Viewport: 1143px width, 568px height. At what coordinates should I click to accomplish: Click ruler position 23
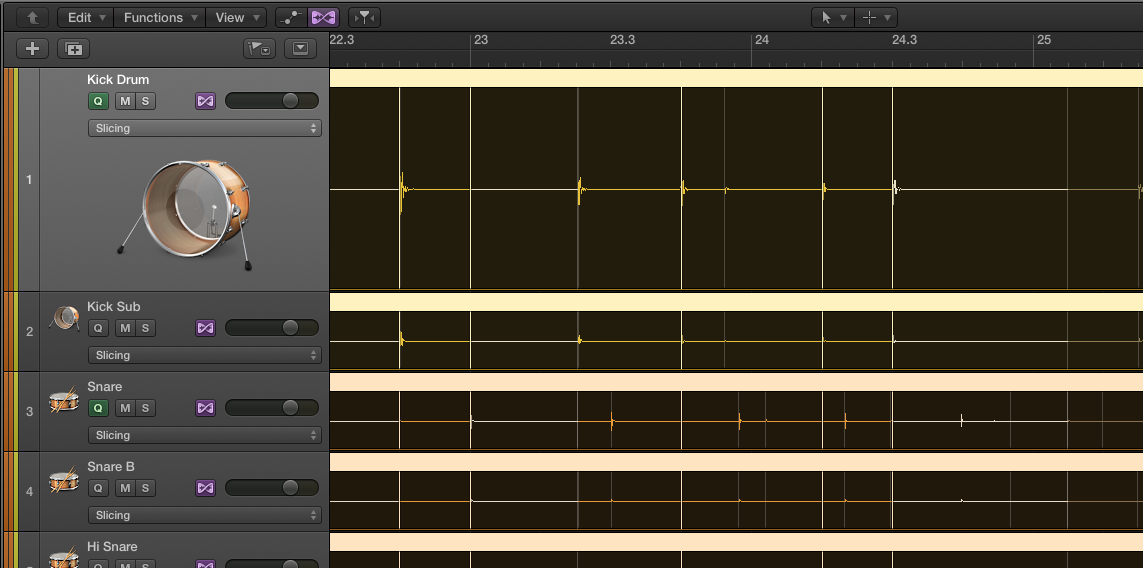pos(481,40)
